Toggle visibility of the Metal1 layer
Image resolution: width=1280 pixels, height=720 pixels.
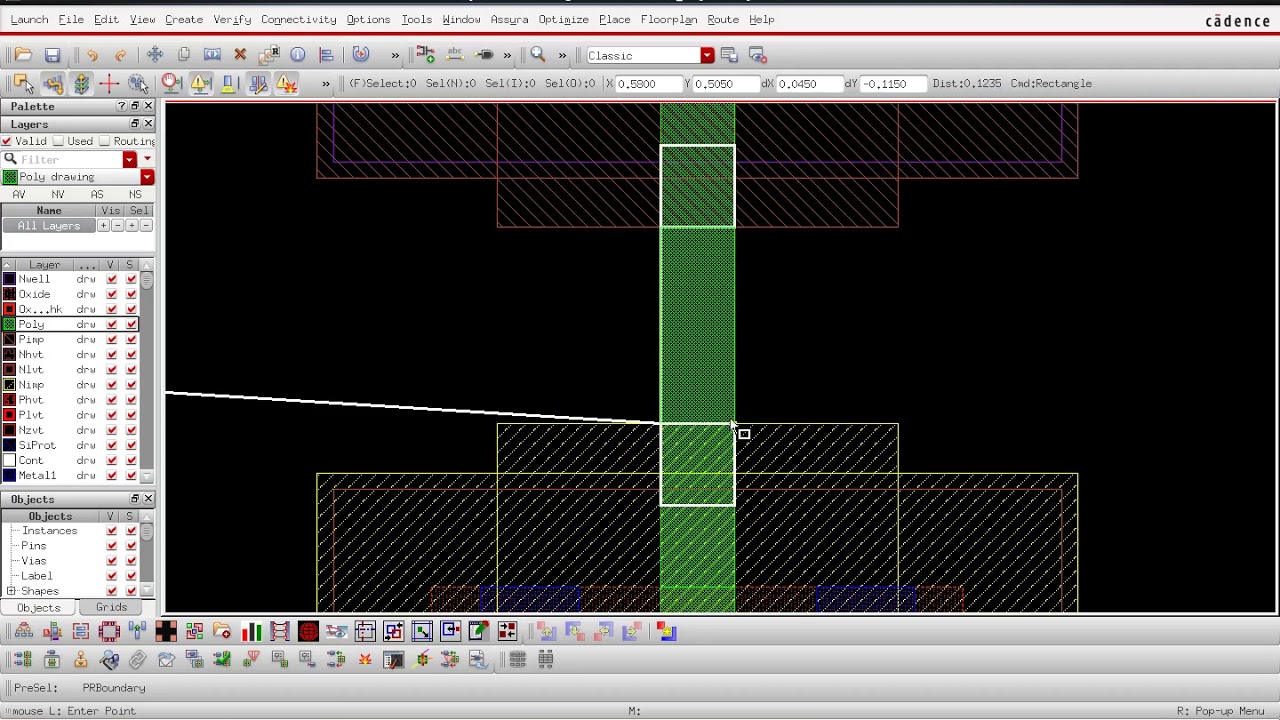pyautogui.click(x=112, y=475)
